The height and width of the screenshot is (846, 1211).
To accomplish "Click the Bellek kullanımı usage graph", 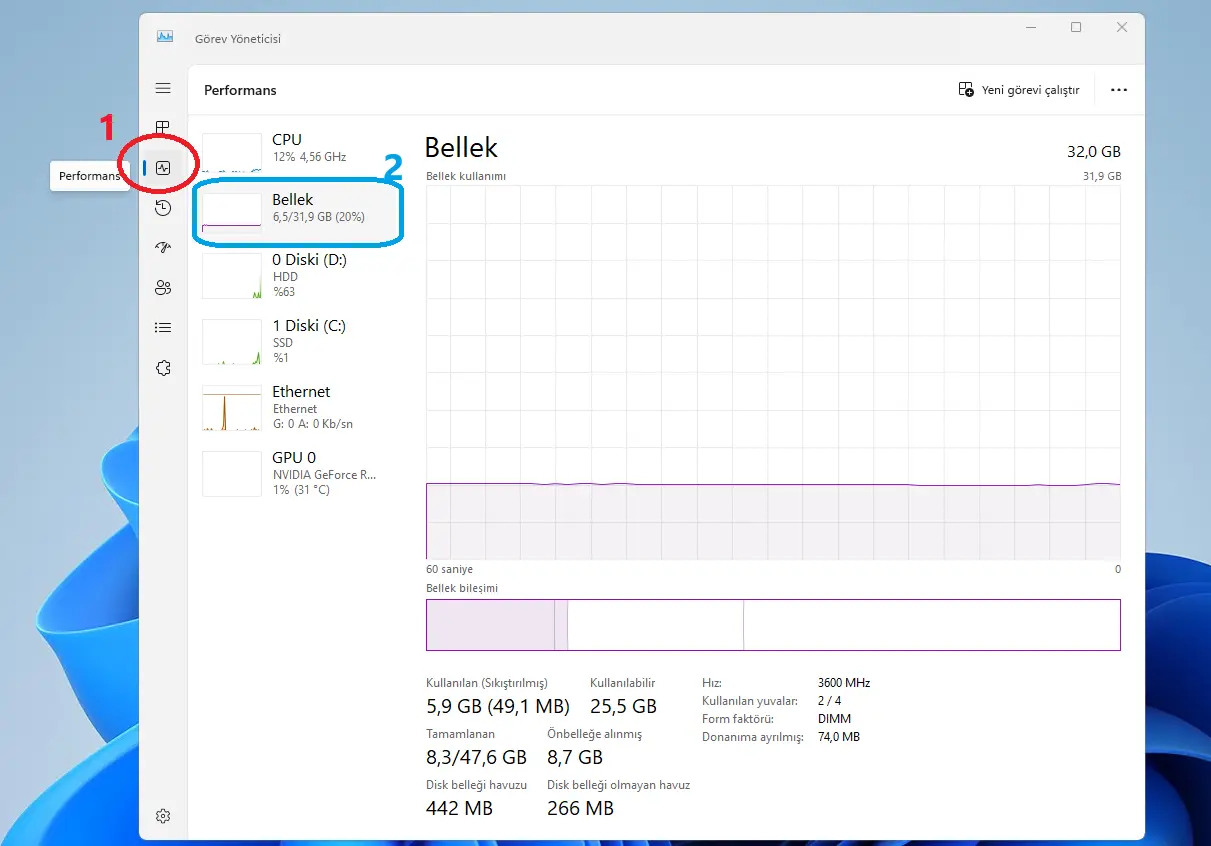I will [773, 372].
